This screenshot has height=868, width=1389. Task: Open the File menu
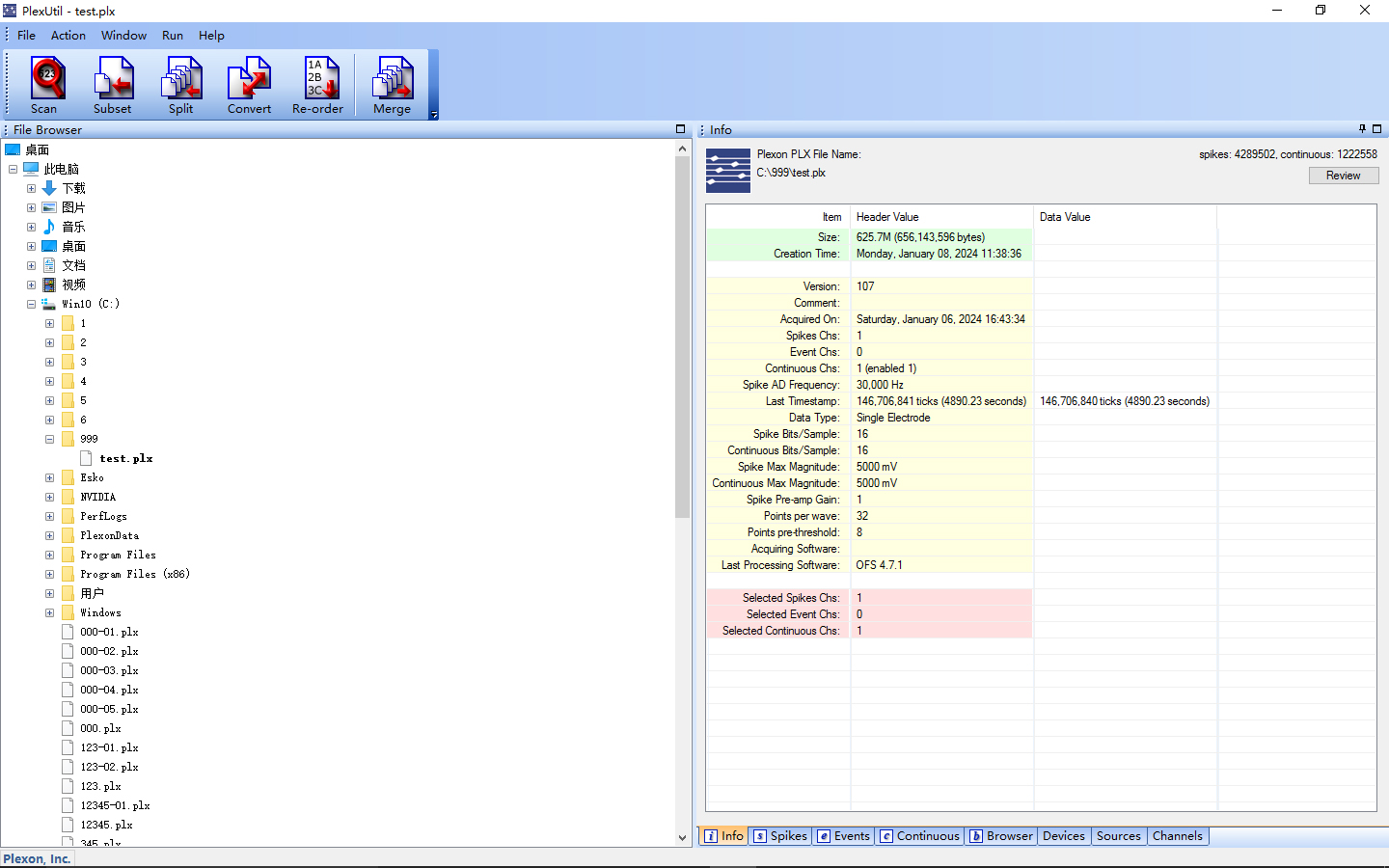tap(26, 36)
